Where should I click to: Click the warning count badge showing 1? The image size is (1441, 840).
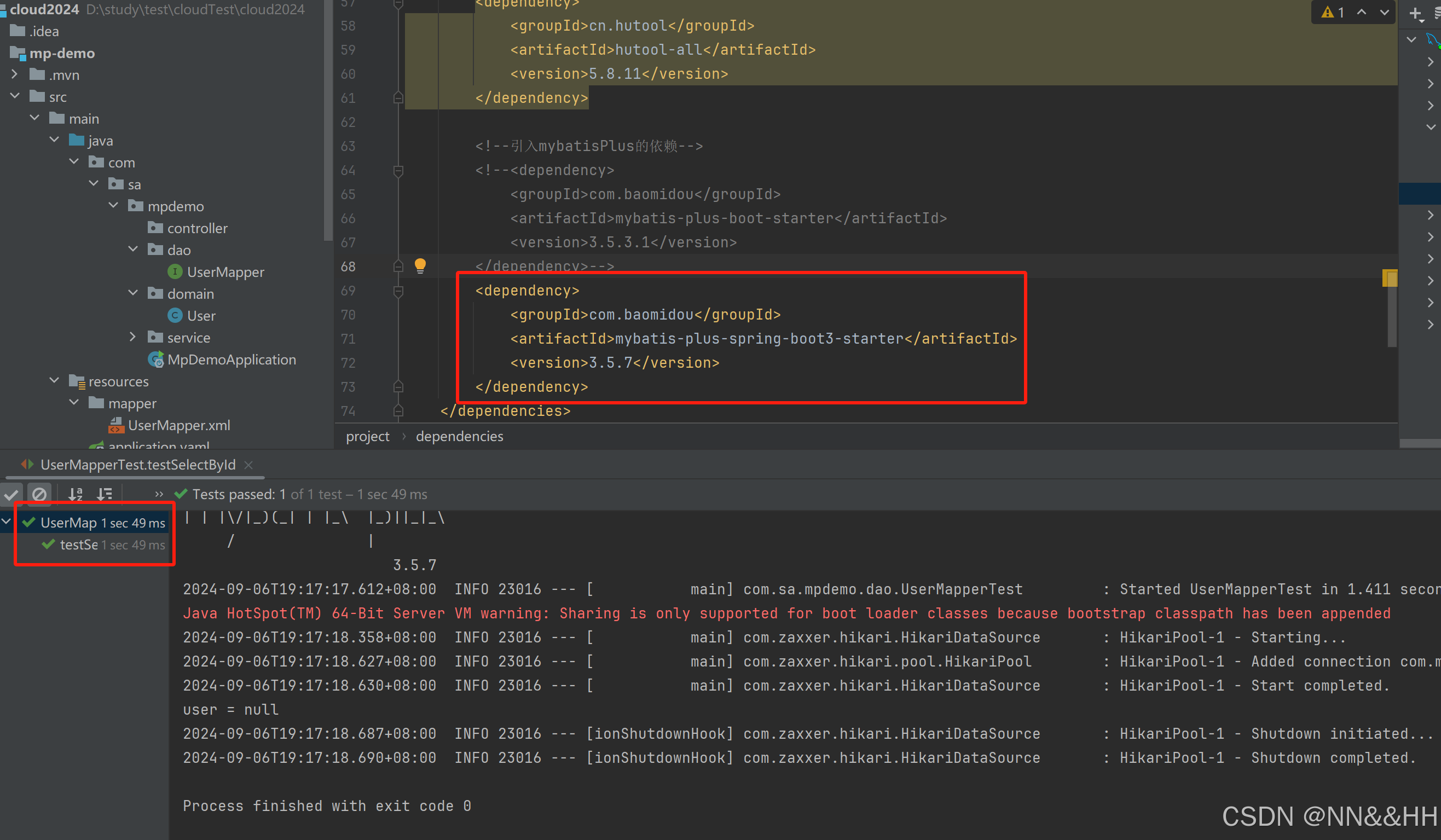click(1334, 12)
